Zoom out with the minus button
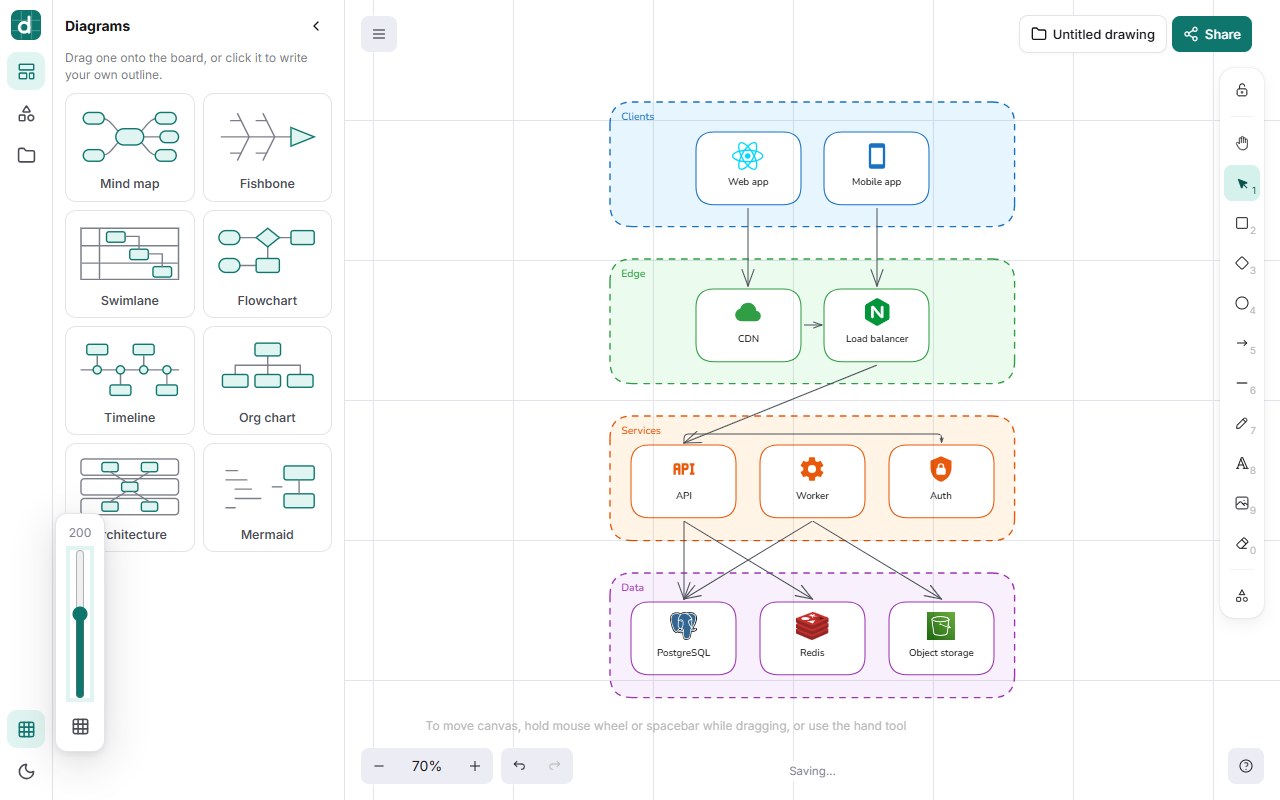This screenshot has width=1280, height=800. [379, 766]
